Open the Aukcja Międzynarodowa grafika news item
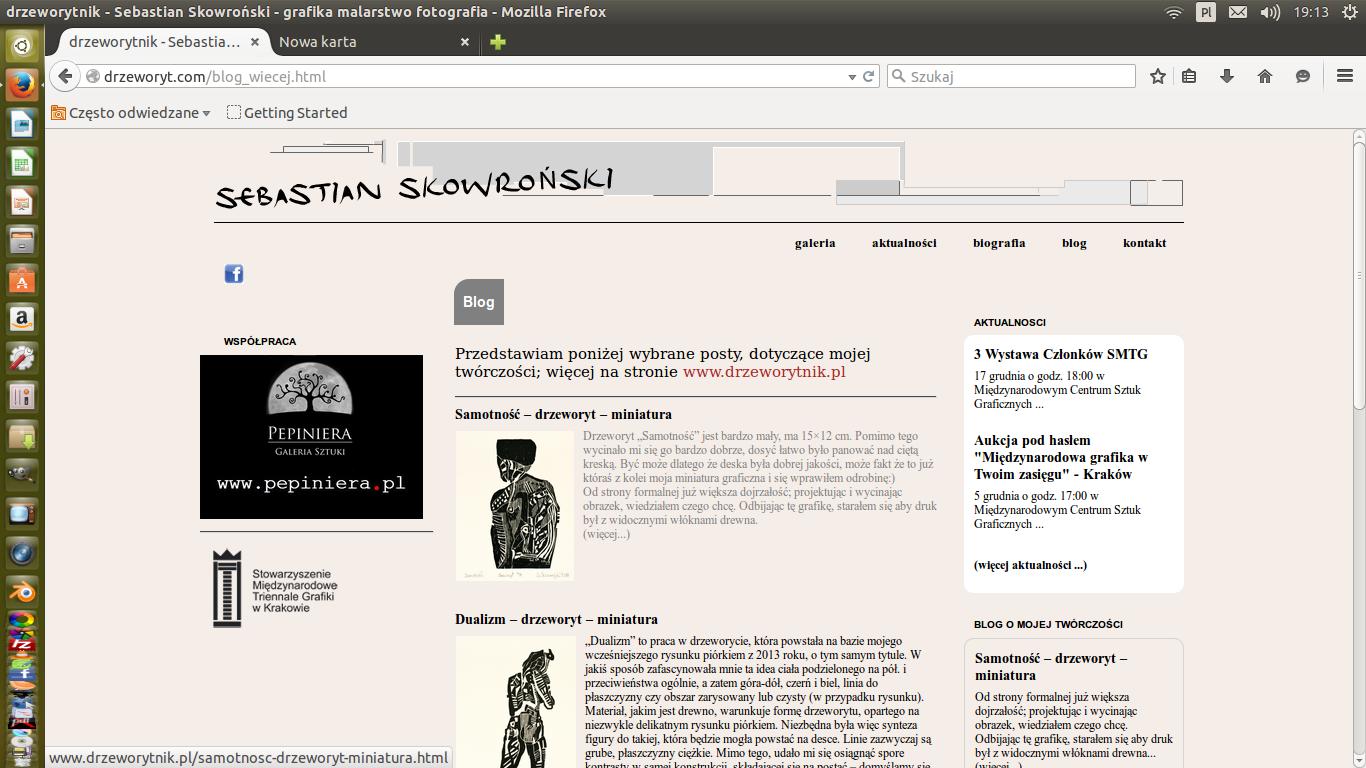 [1061, 457]
